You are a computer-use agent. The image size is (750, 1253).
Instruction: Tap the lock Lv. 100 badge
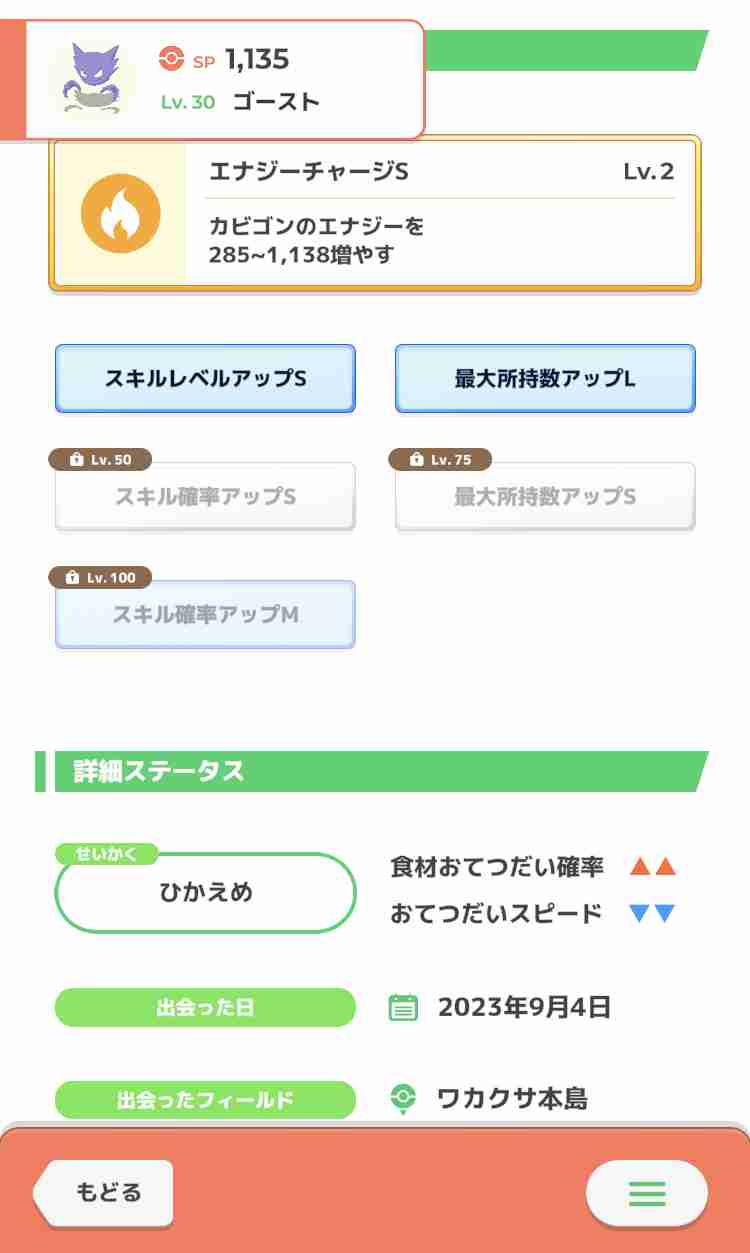(x=101, y=577)
